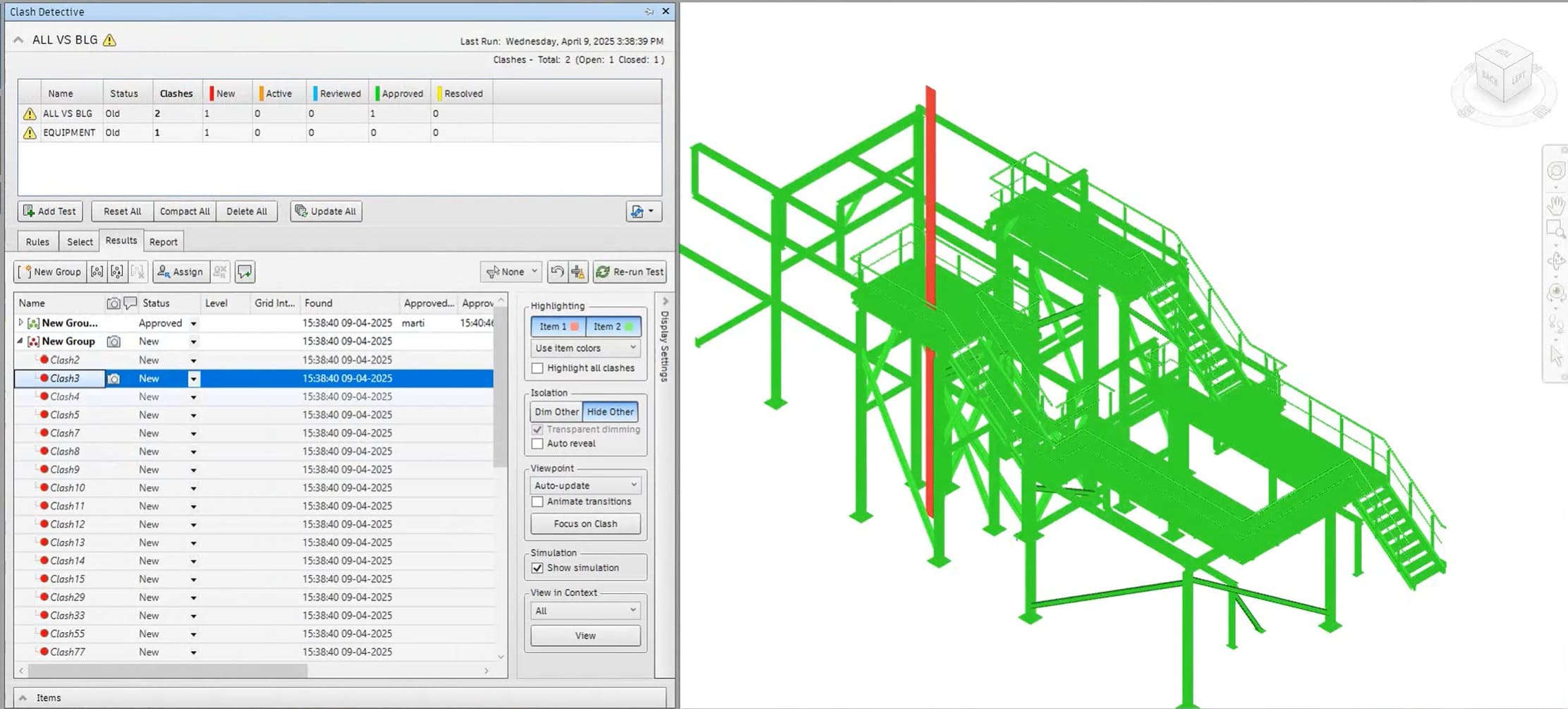
Task: Click the undo filter icon beside None
Action: tap(557, 272)
